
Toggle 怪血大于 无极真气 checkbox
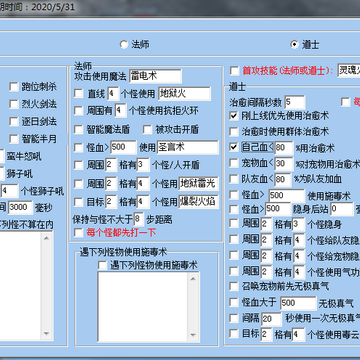click(234, 303)
